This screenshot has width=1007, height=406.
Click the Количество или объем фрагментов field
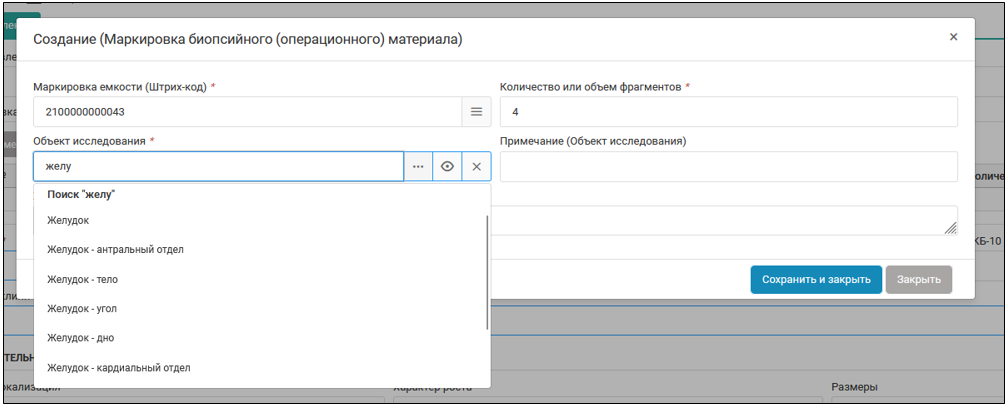click(x=728, y=112)
